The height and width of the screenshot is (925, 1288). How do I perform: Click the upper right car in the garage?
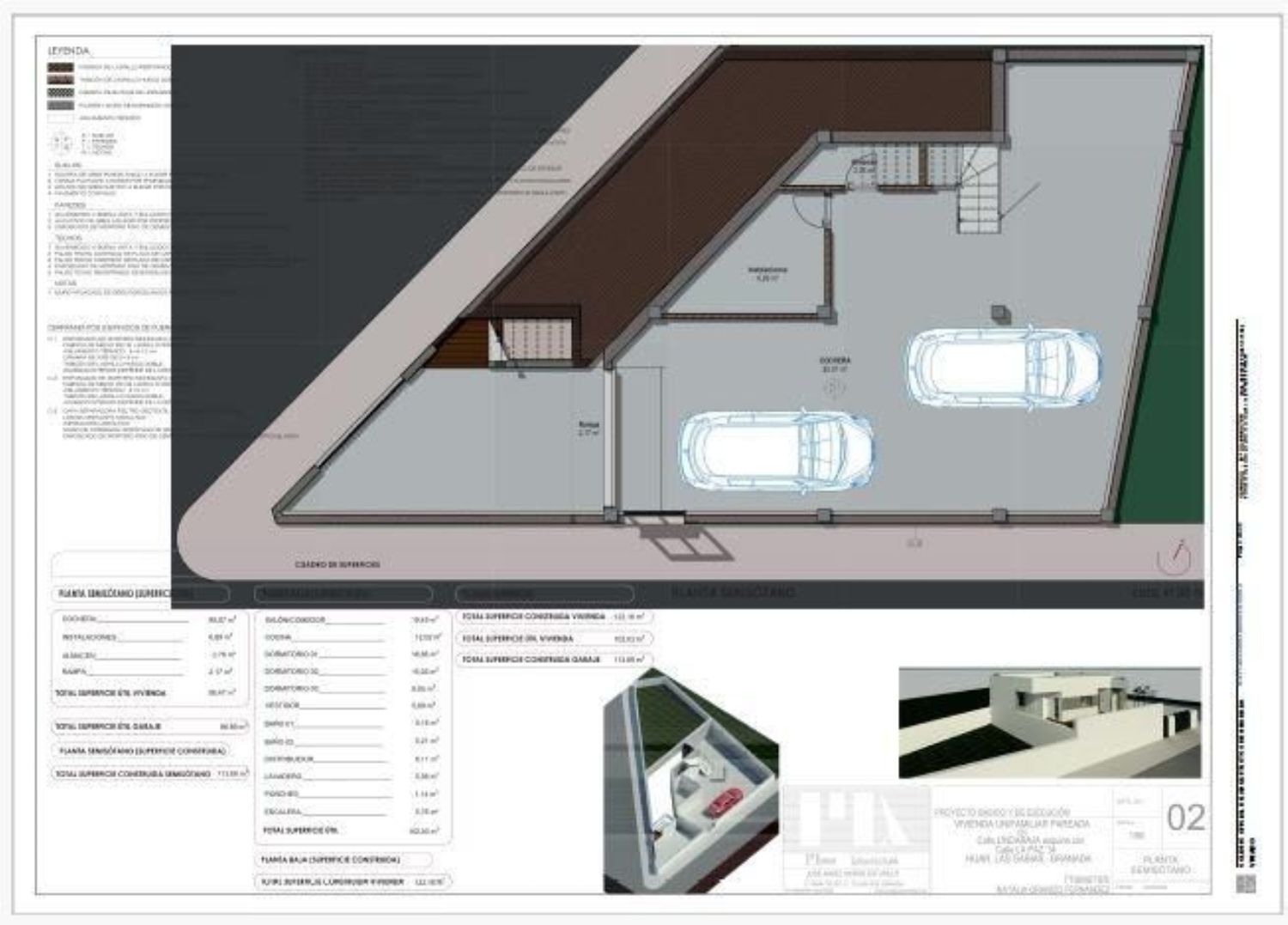pyautogui.click(x=1003, y=366)
